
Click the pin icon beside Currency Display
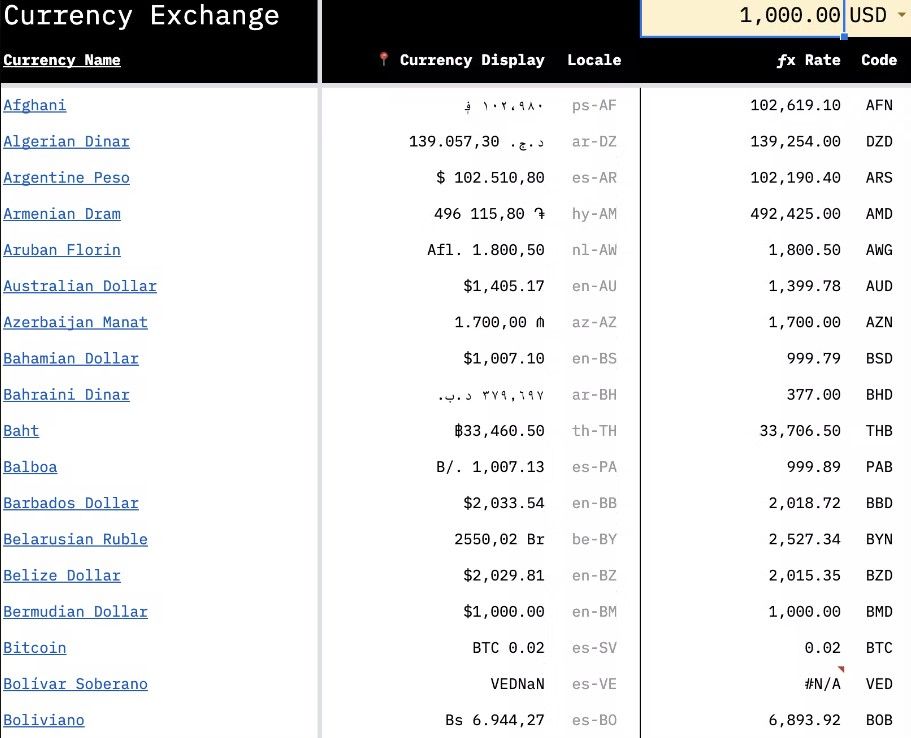[x=383, y=59]
